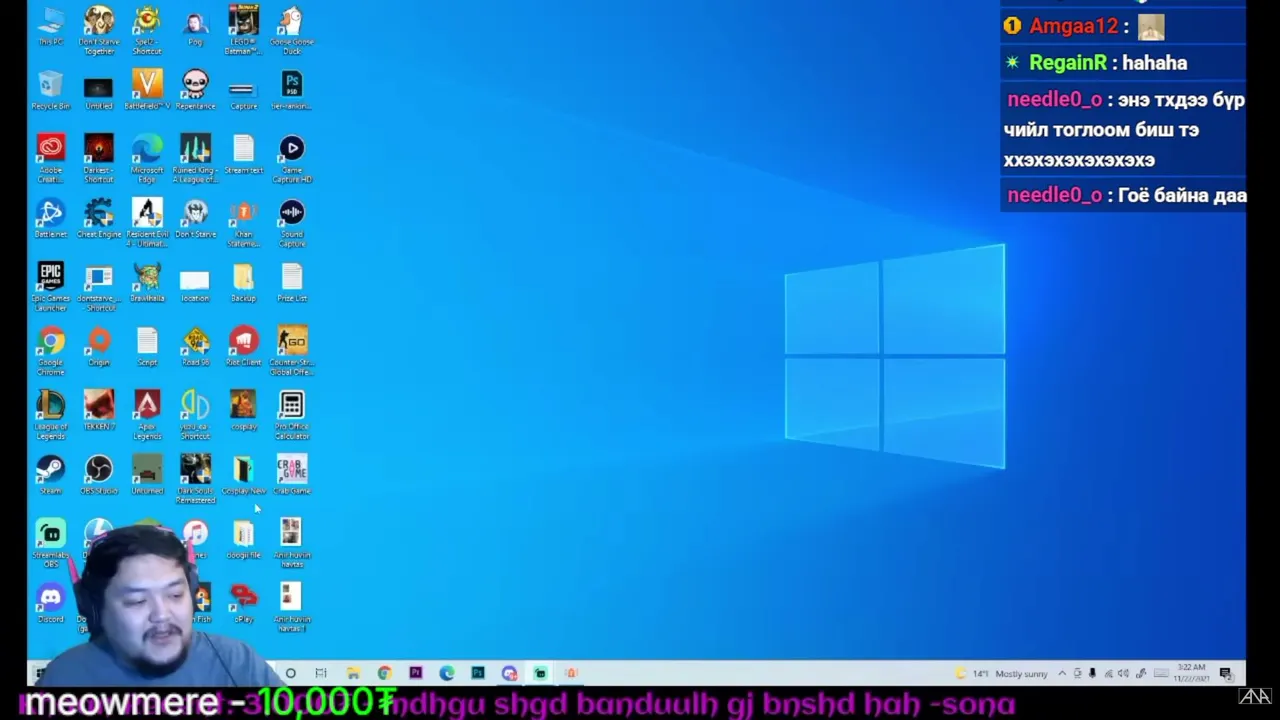Show hidden system tray icons
This screenshot has height=720, width=1280.
1062,674
